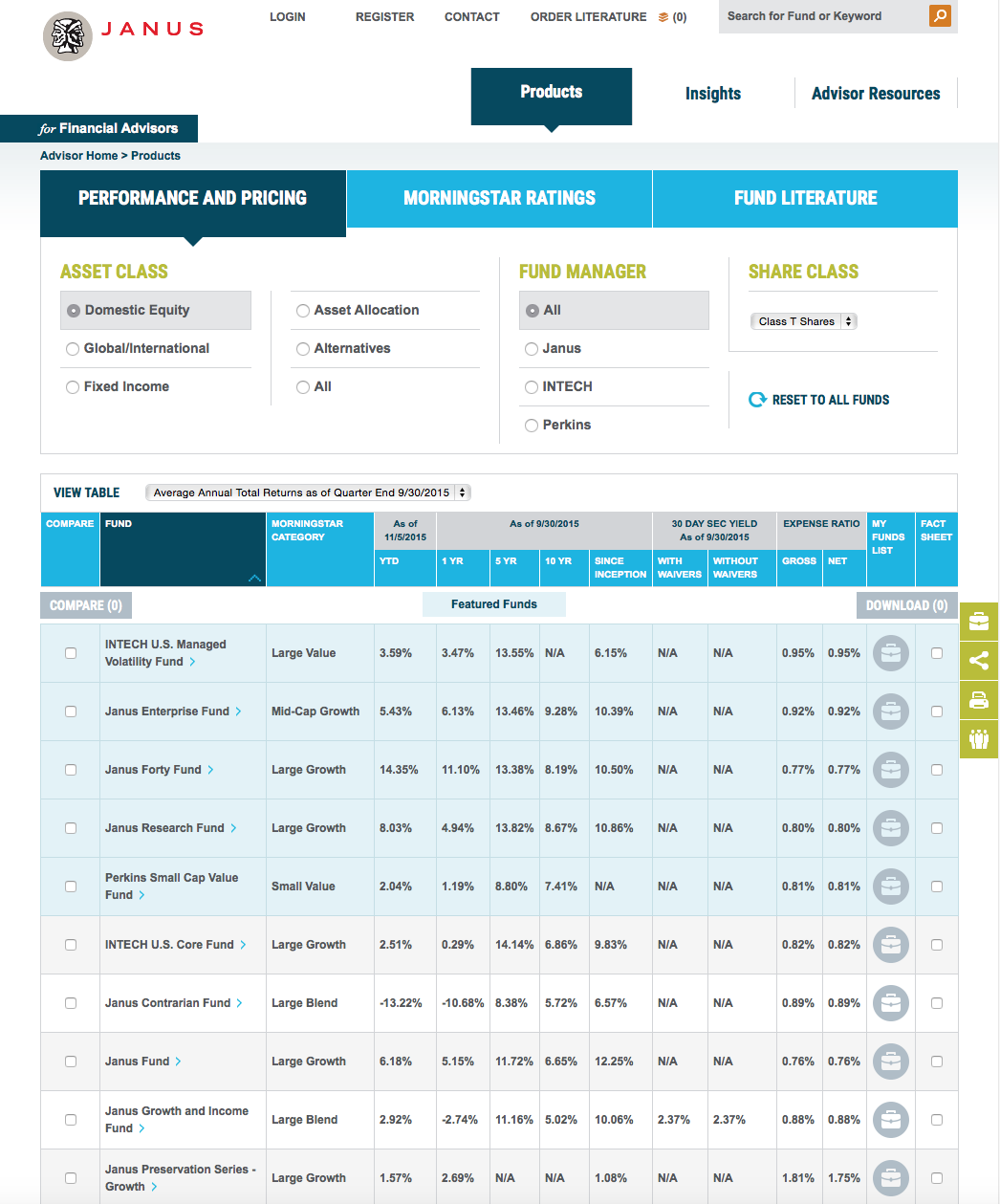This screenshot has height=1204, width=1000.
Task: Select INTECH fund manager
Action: [x=532, y=387]
